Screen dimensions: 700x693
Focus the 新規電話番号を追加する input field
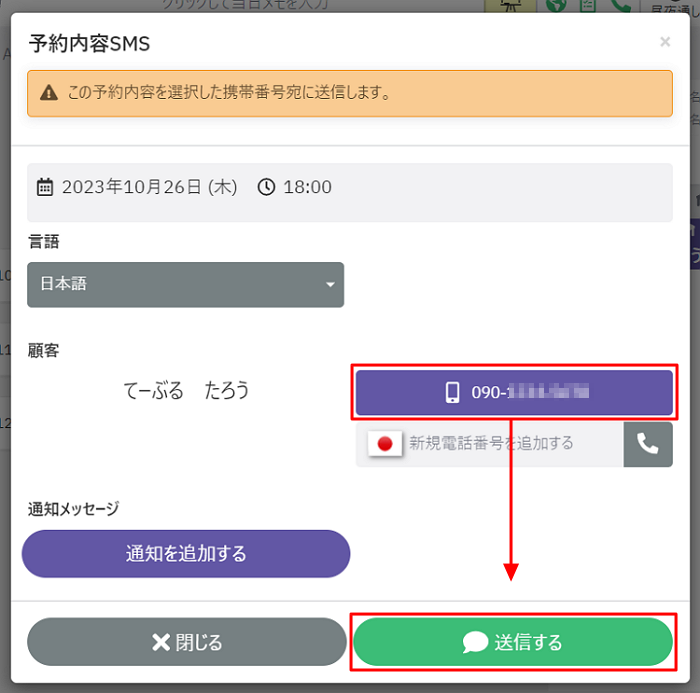(513, 443)
